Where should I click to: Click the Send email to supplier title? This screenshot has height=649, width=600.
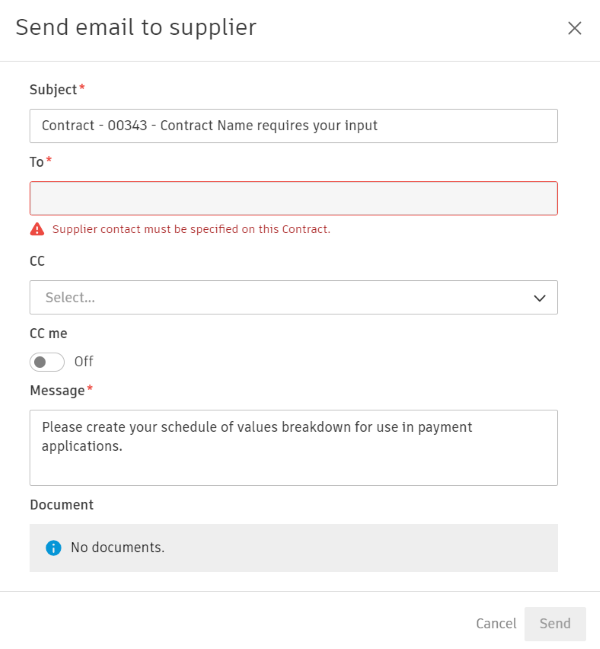(x=136, y=28)
